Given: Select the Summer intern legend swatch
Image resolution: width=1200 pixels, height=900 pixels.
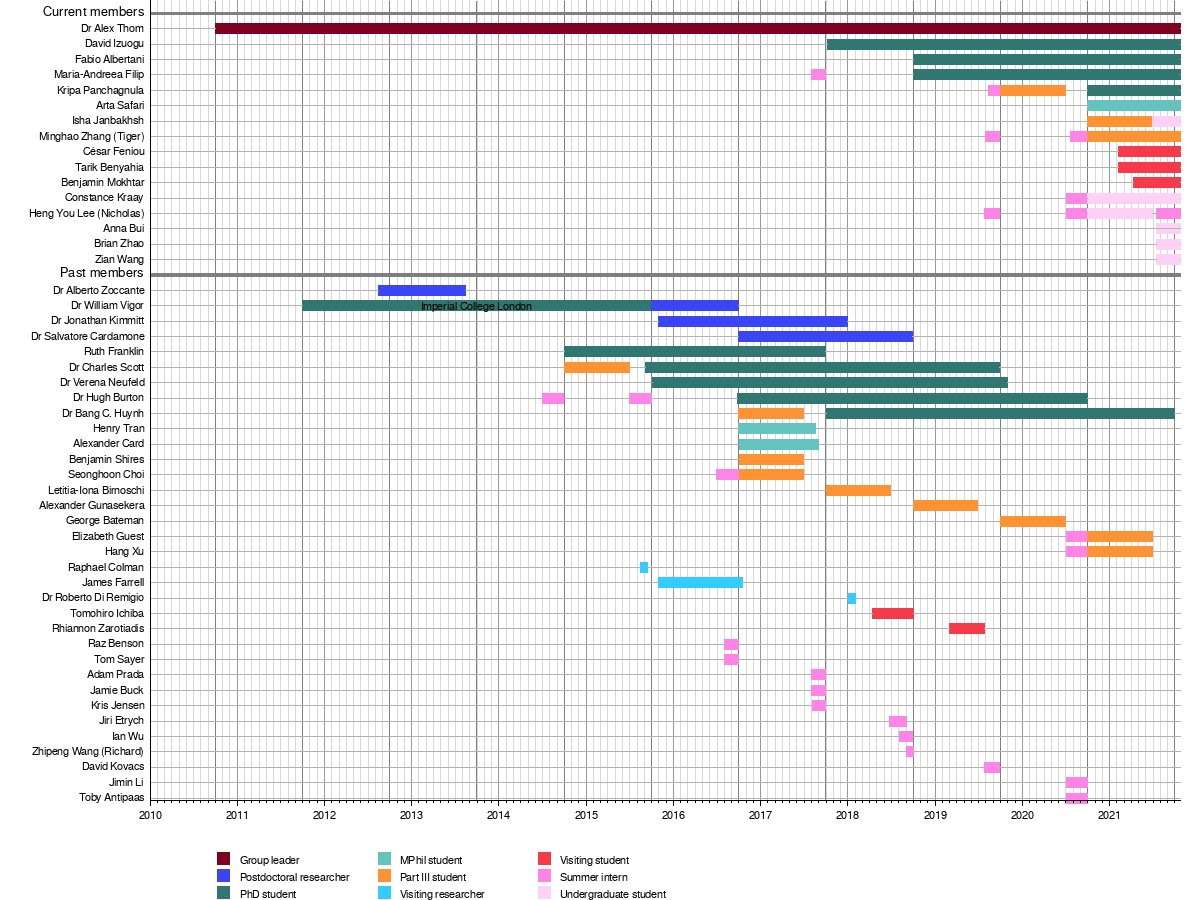Looking at the screenshot, I should point(544,877).
